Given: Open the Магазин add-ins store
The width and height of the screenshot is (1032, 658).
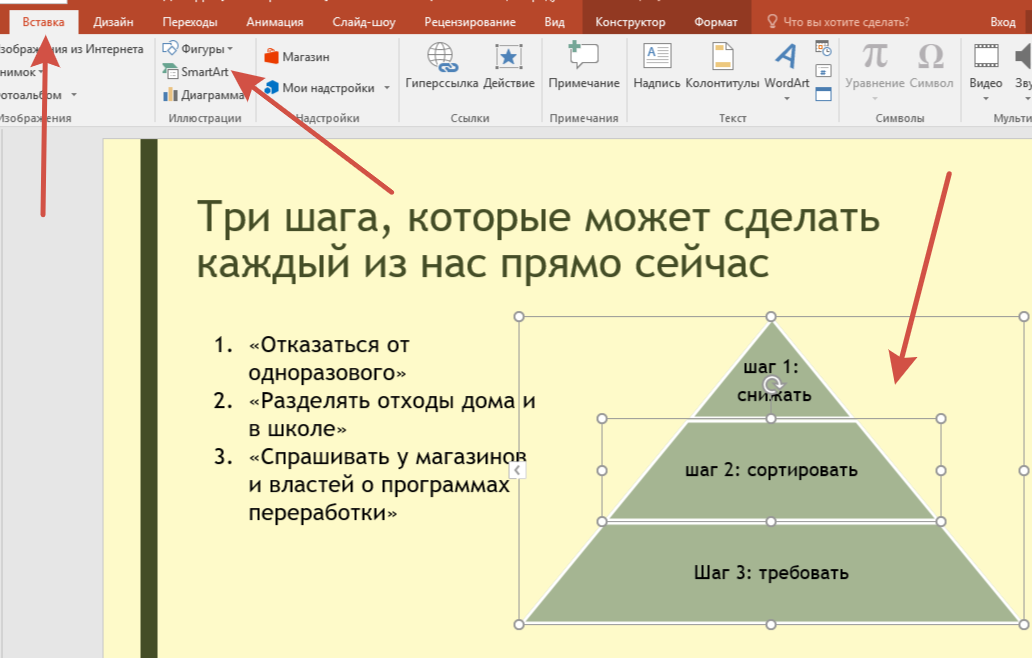Looking at the screenshot, I should (297, 57).
